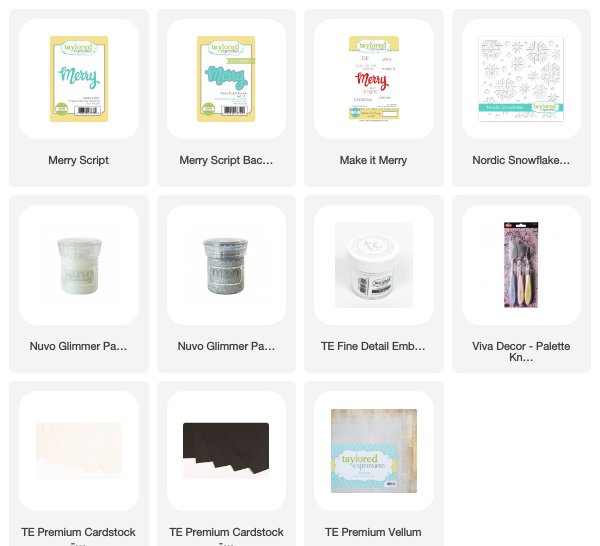Viewport: 600px width, 546px height.
Task: Click the silver Nuvo Glimmer Paste jar
Action: 226,265
